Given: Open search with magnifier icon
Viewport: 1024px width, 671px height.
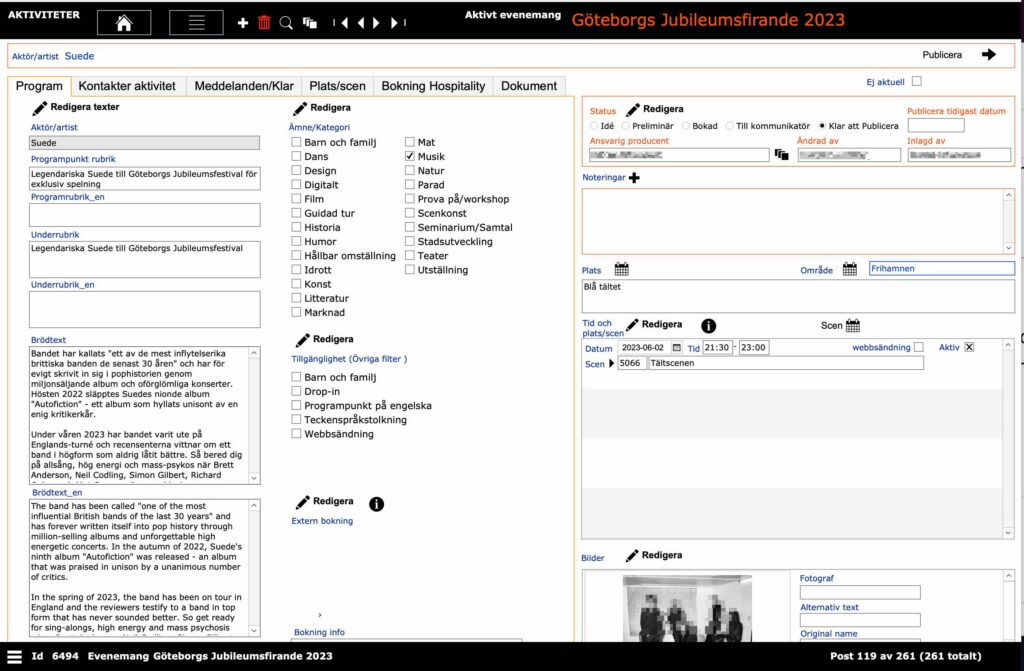Looking at the screenshot, I should [x=286, y=23].
